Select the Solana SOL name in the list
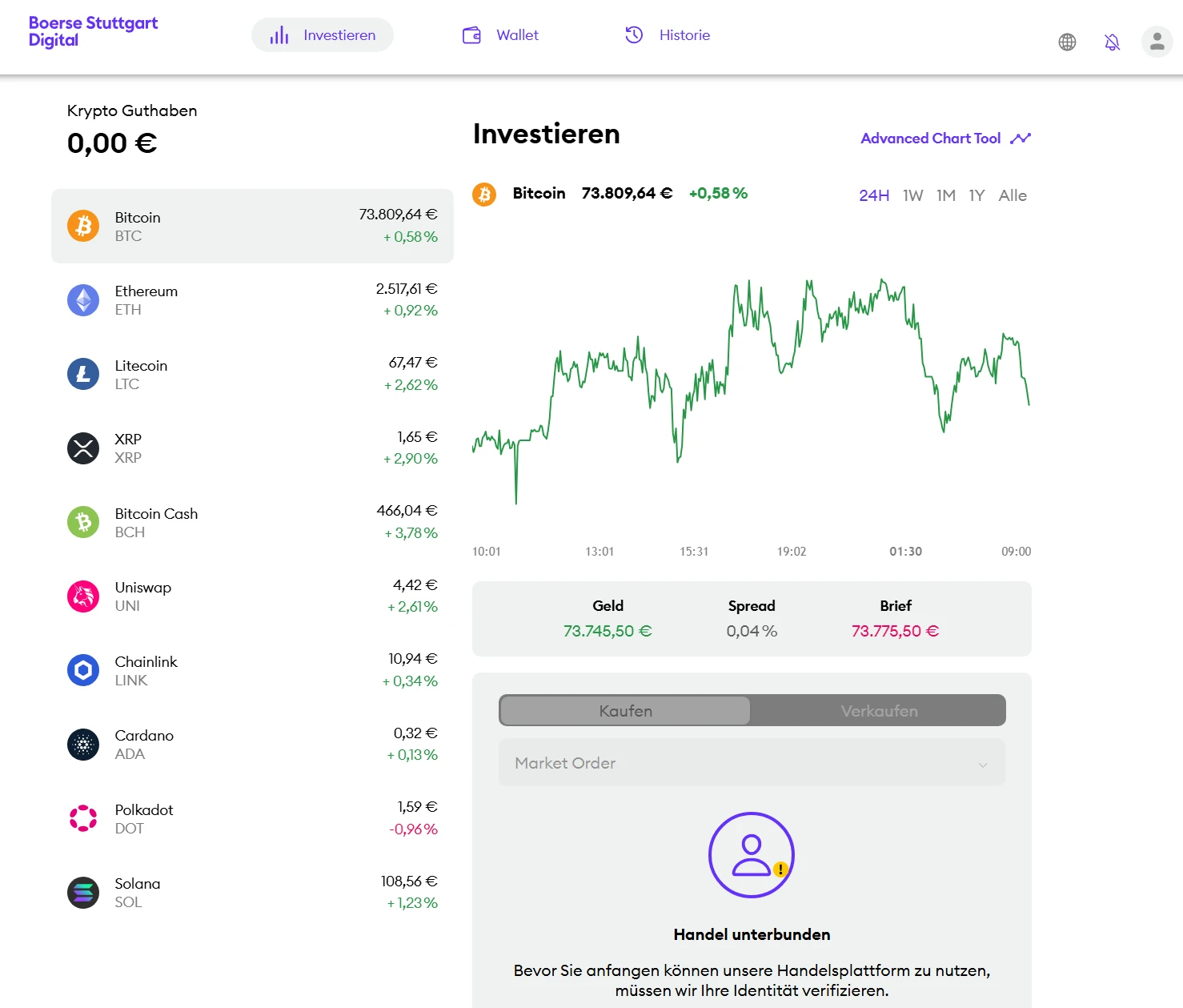 coord(138,893)
